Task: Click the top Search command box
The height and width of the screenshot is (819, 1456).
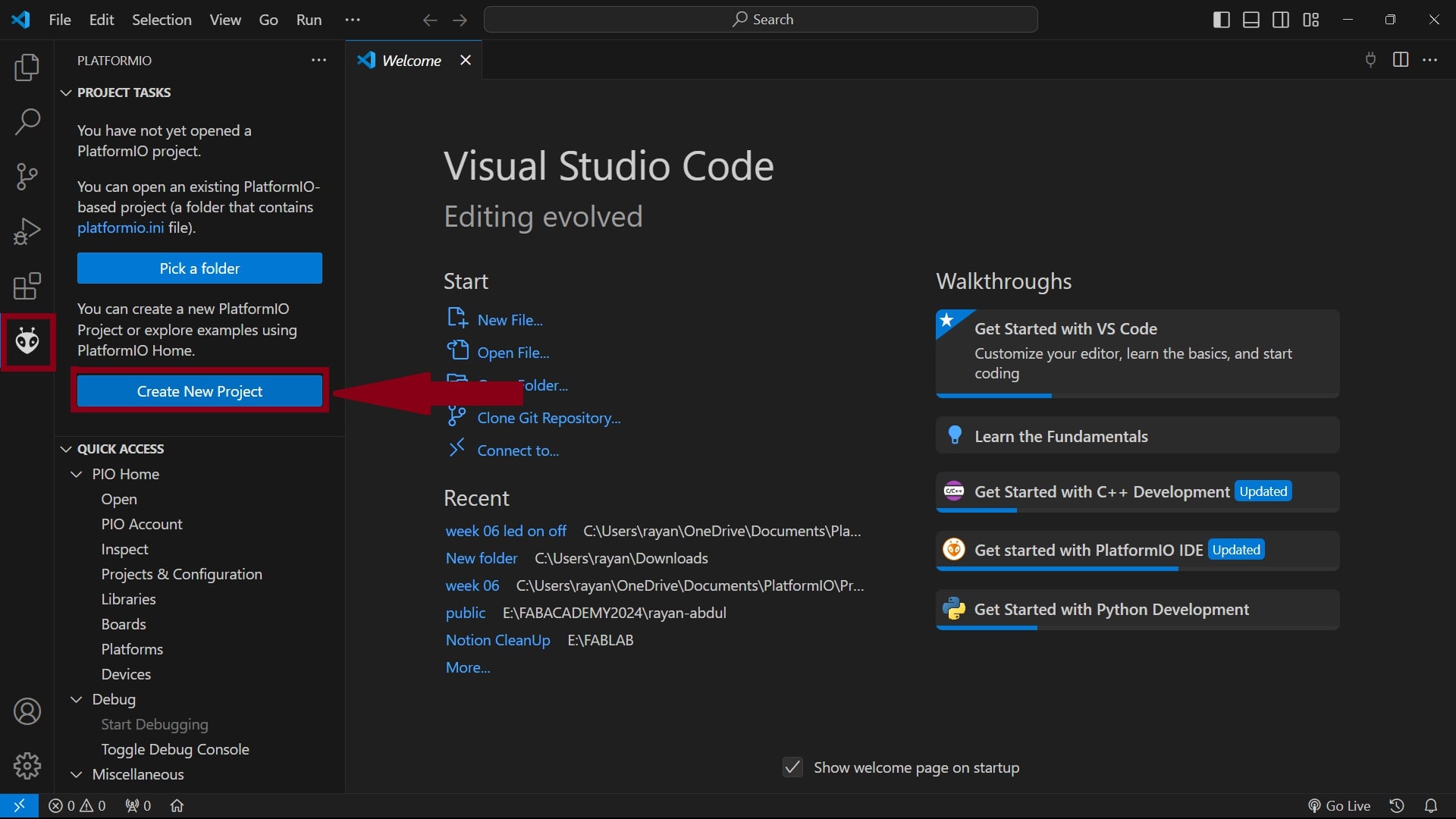Action: tap(761, 20)
